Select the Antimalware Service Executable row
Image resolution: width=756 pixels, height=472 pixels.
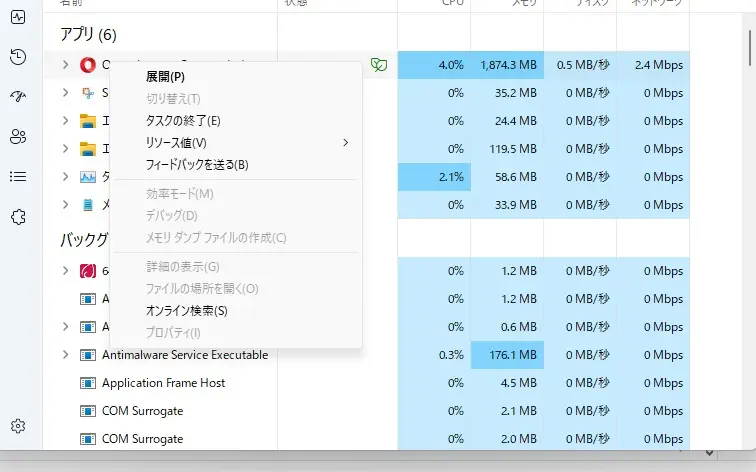click(185, 355)
